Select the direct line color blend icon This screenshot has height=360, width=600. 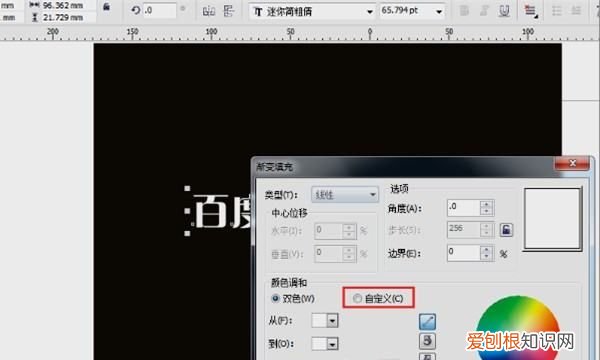point(427,322)
